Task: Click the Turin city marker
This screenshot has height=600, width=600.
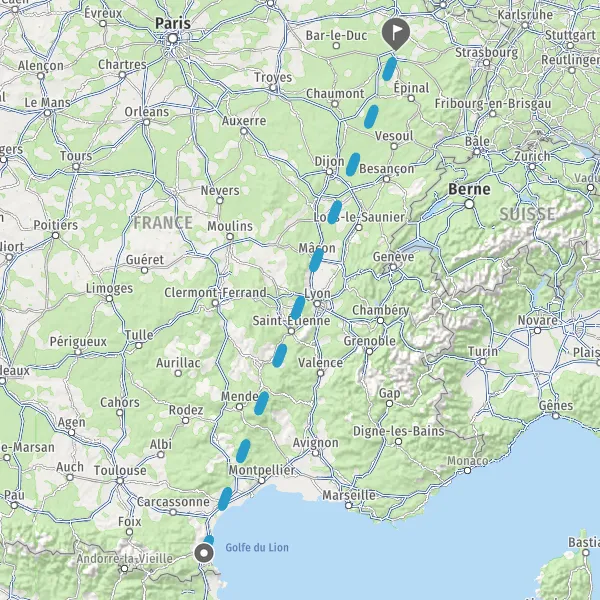Action: pyautogui.click(x=483, y=362)
